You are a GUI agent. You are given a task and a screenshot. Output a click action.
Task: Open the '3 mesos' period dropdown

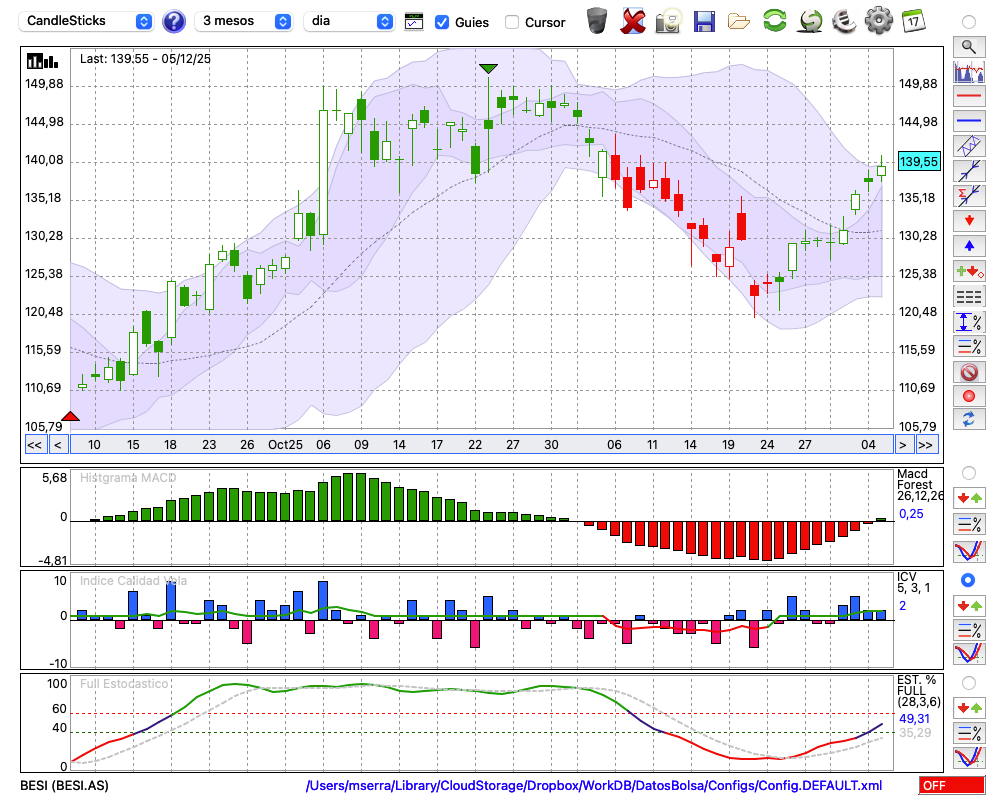point(243,21)
